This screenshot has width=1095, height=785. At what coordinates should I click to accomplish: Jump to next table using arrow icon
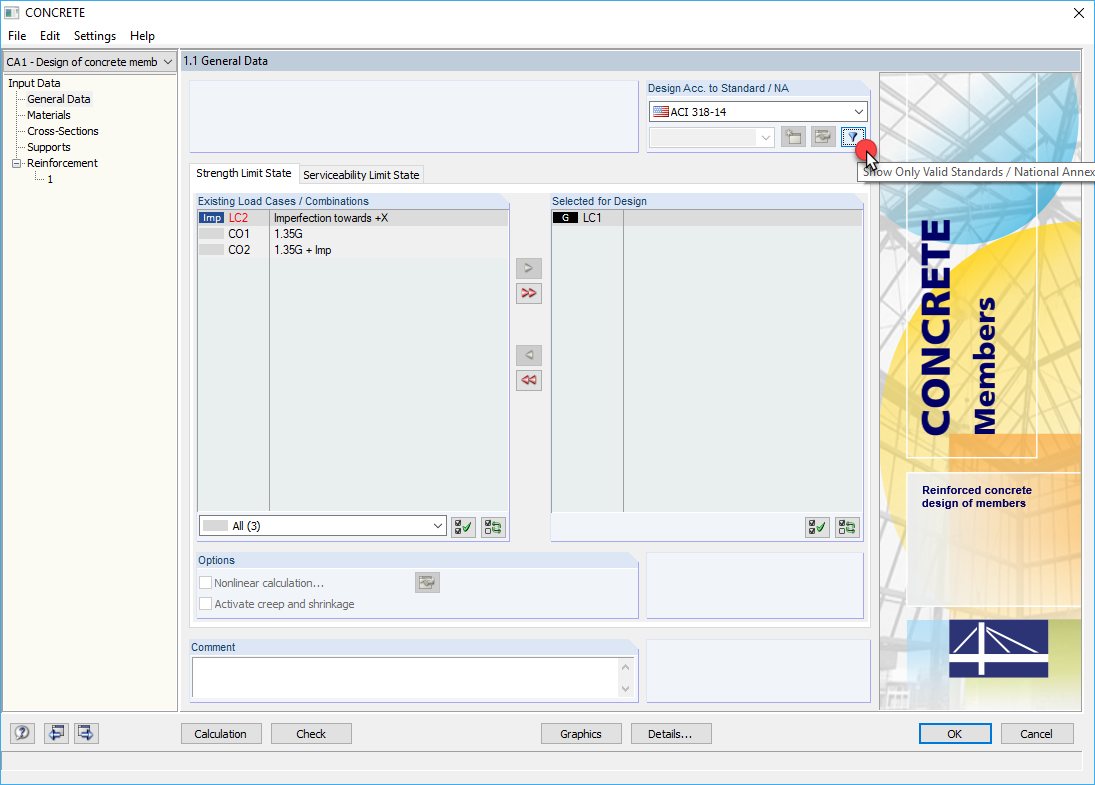[x=85, y=733]
